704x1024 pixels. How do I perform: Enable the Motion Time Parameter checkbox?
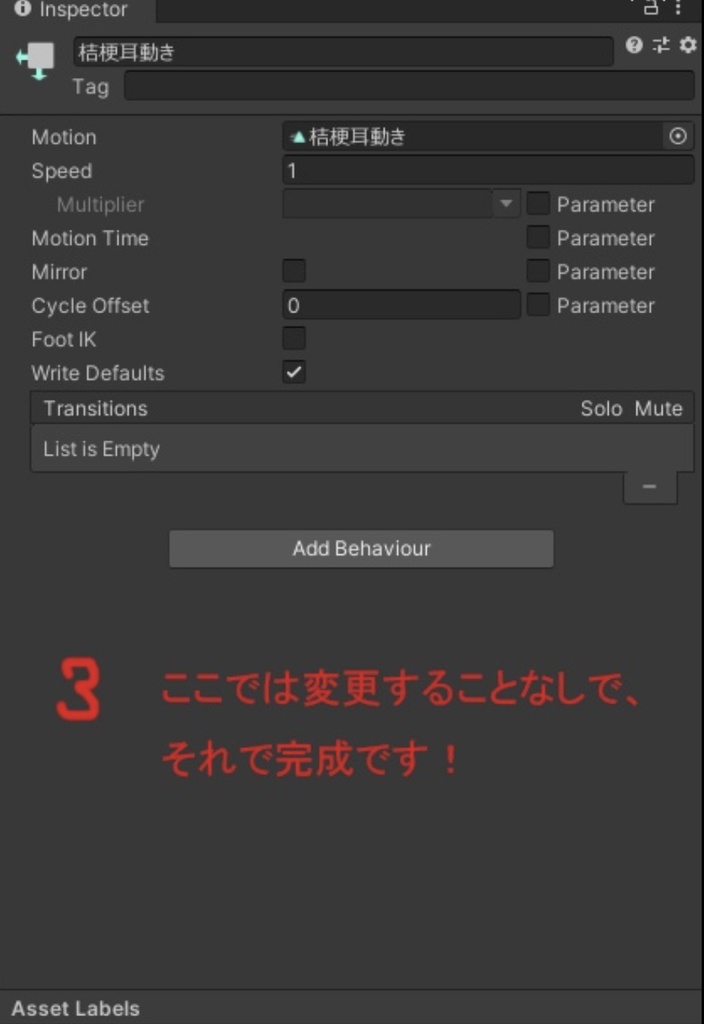[x=538, y=237]
